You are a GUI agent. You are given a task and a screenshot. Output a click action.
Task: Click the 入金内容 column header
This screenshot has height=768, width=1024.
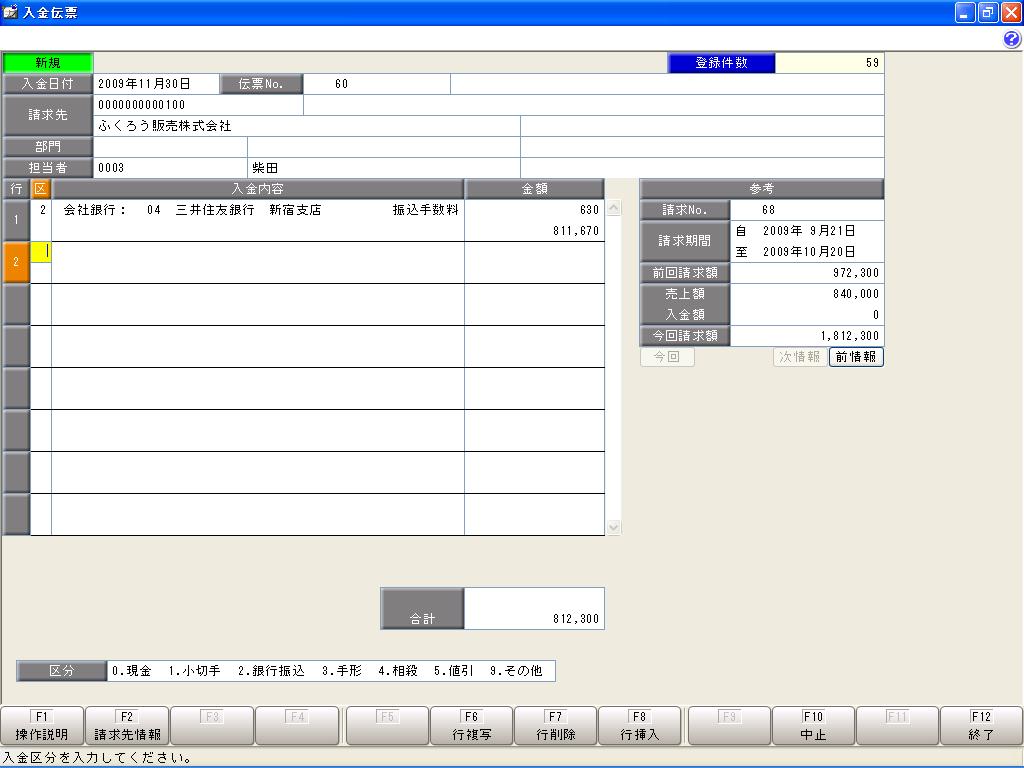coord(258,189)
